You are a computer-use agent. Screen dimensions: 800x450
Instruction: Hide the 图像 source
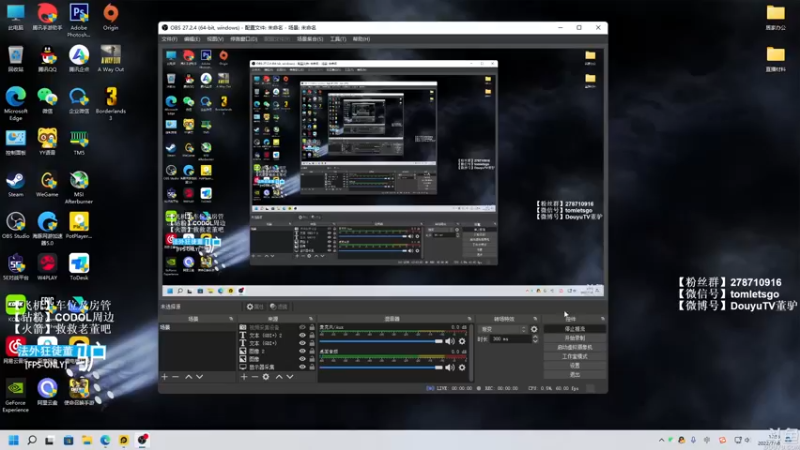coord(302,359)
